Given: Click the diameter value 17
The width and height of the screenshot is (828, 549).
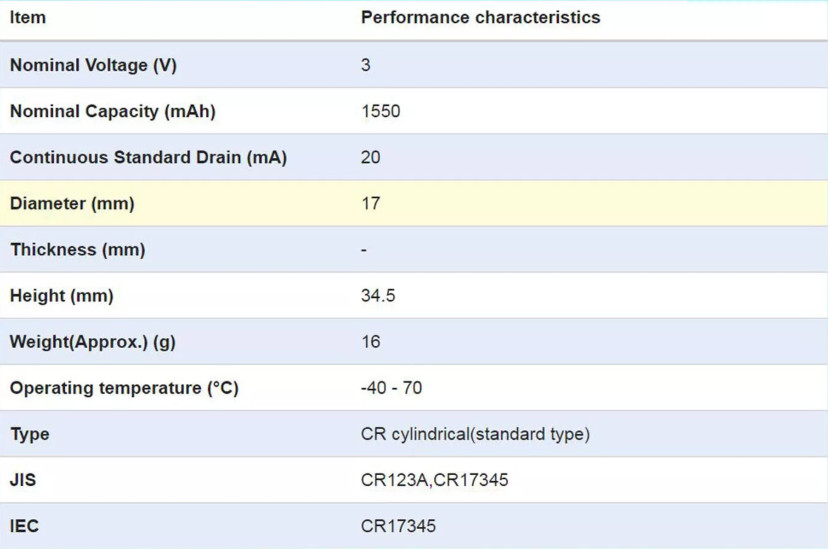Looking at the screenshot, I should coord(371,203).
